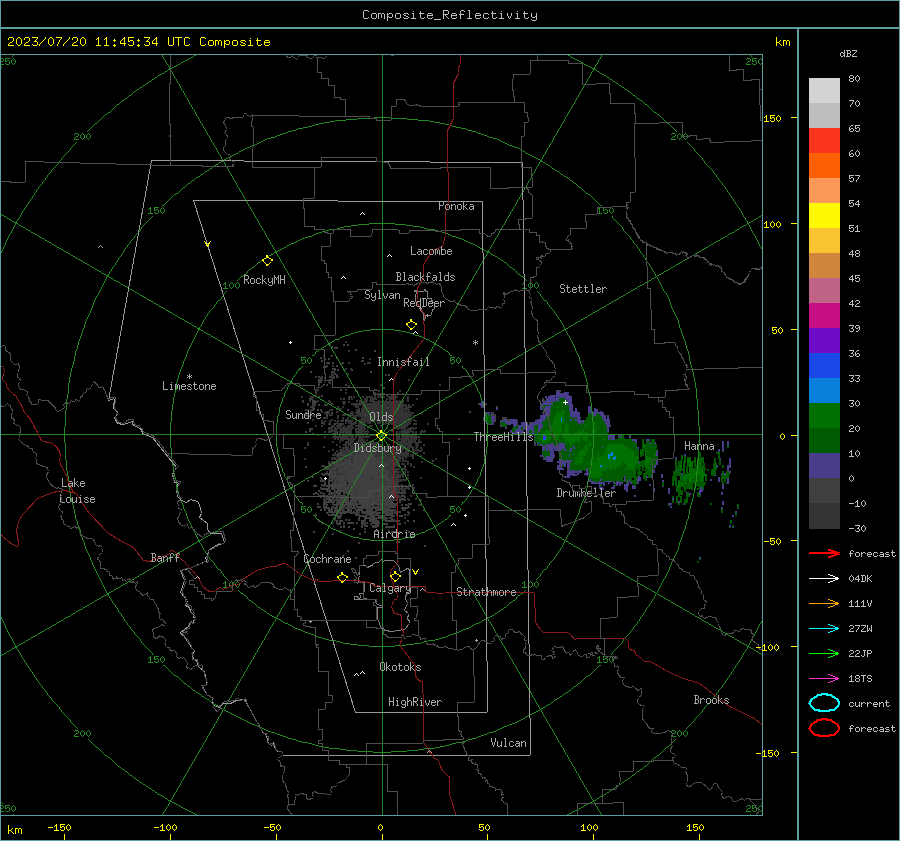Viewport: 900px width, 841px height.
Task: Click the yellow diamond marker near Cochrane
Action: 343,577
